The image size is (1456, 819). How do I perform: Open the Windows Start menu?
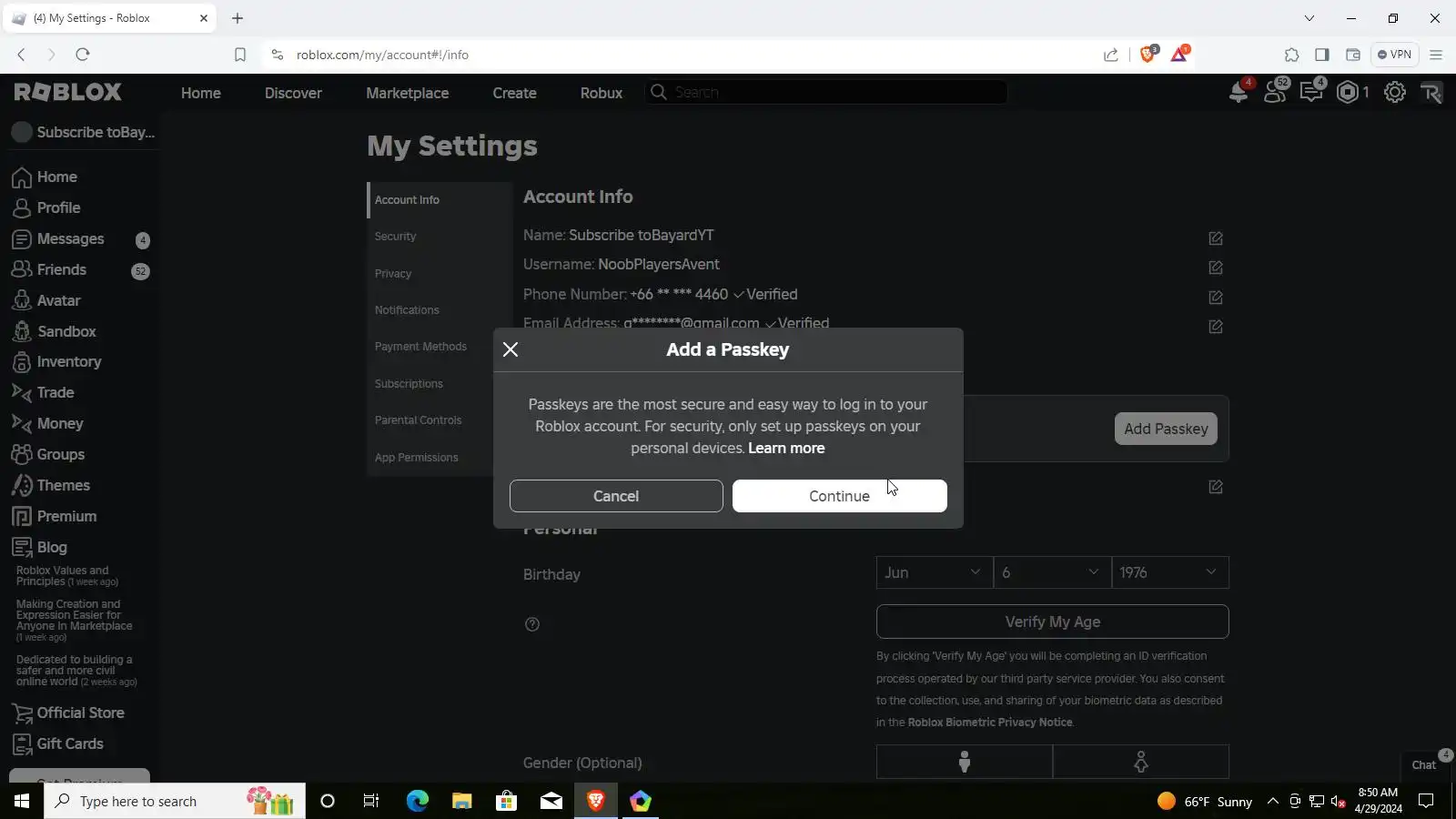(x=22, y=801)
